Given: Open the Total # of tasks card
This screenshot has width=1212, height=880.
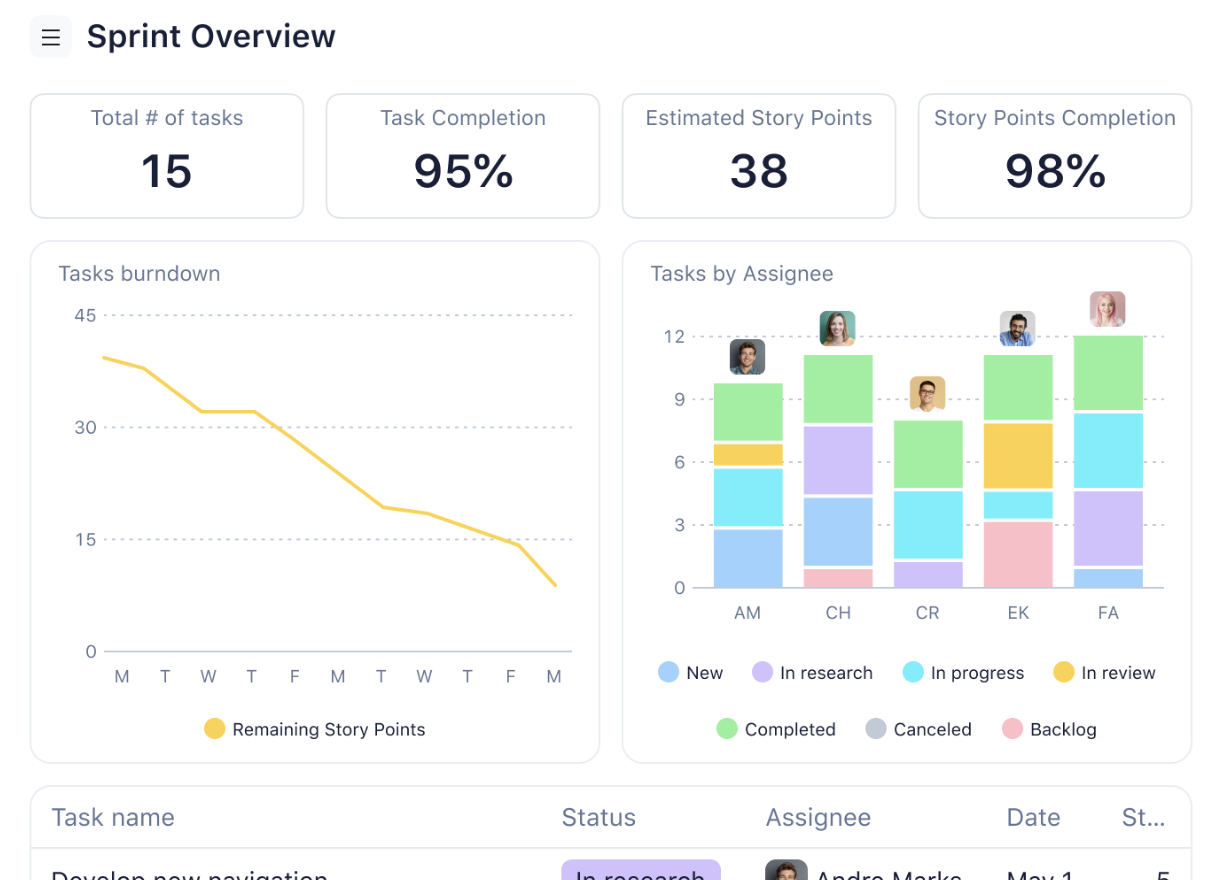Looking at the screenshot, I should point(167,156).
